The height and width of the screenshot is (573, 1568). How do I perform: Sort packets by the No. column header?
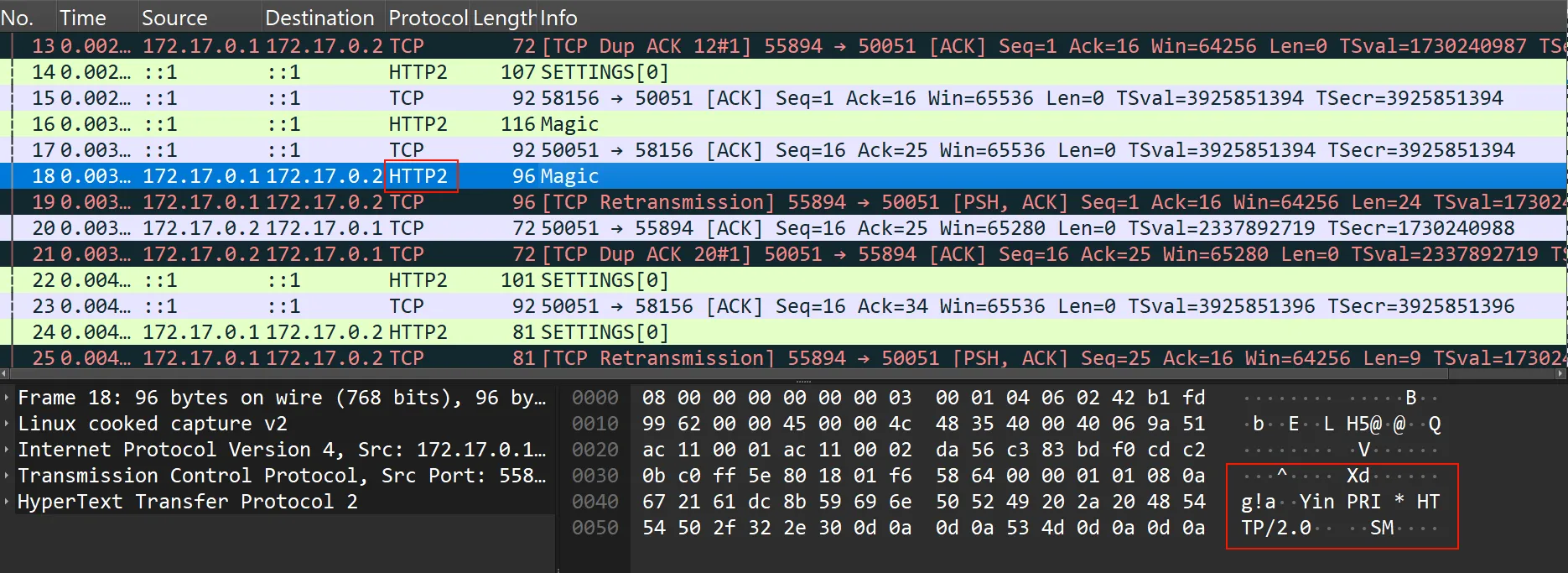pyautogui.click(x=27, y=17)
